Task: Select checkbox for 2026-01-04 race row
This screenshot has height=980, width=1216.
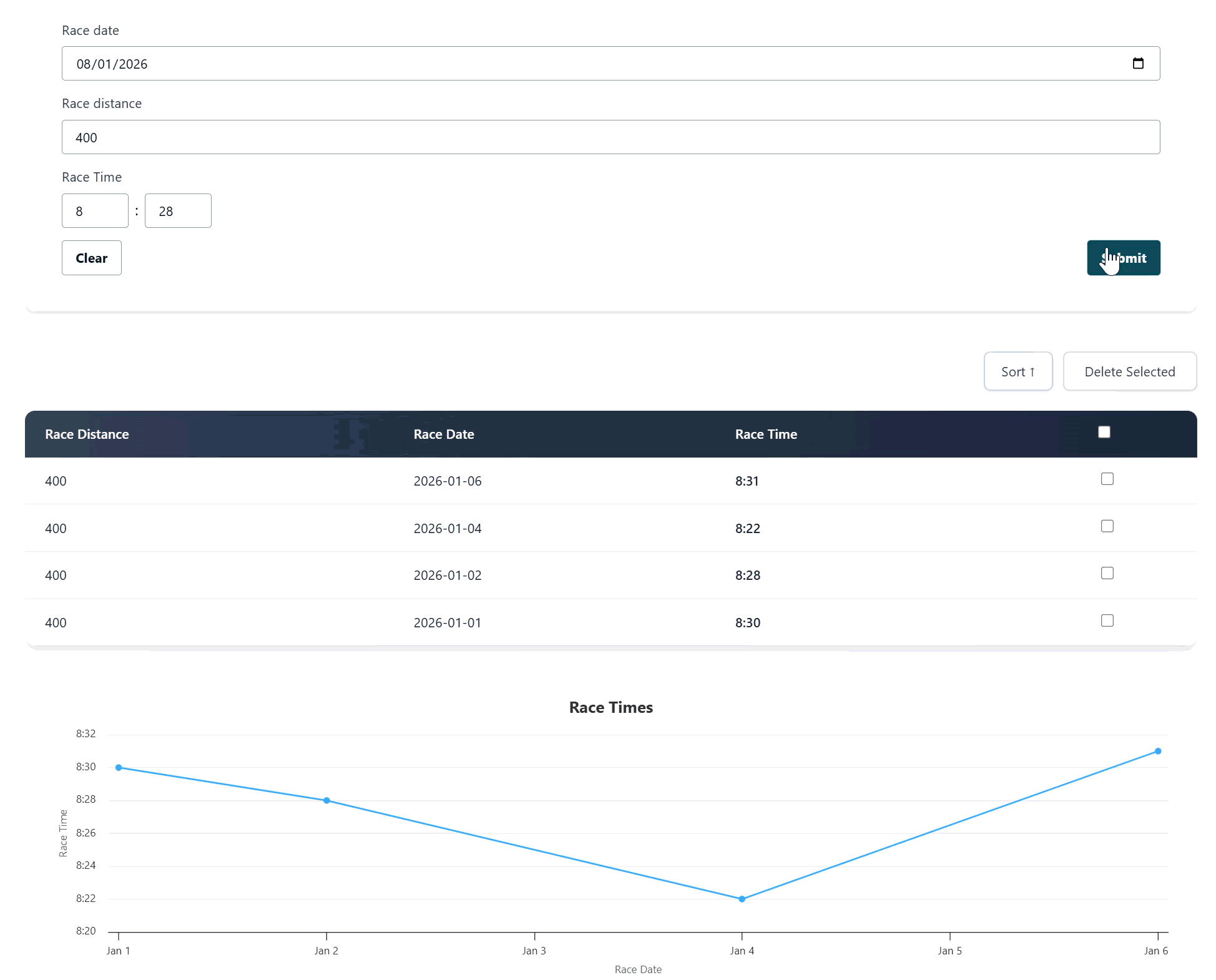Action: [1107, 526]
